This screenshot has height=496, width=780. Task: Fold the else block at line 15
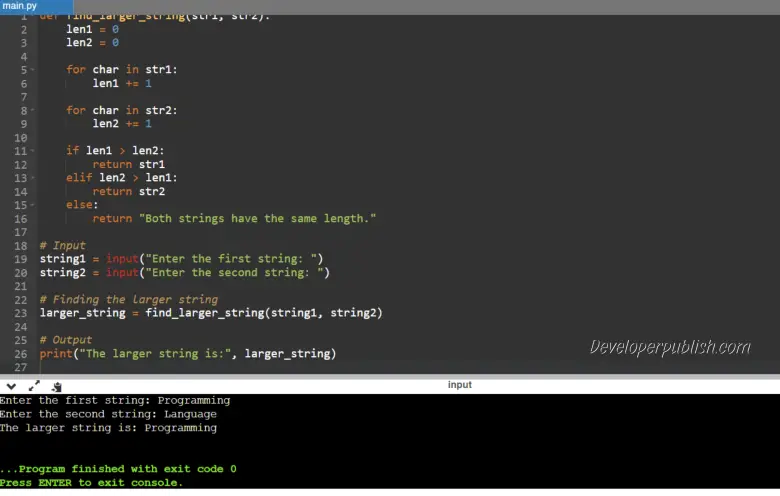[33, 205]
